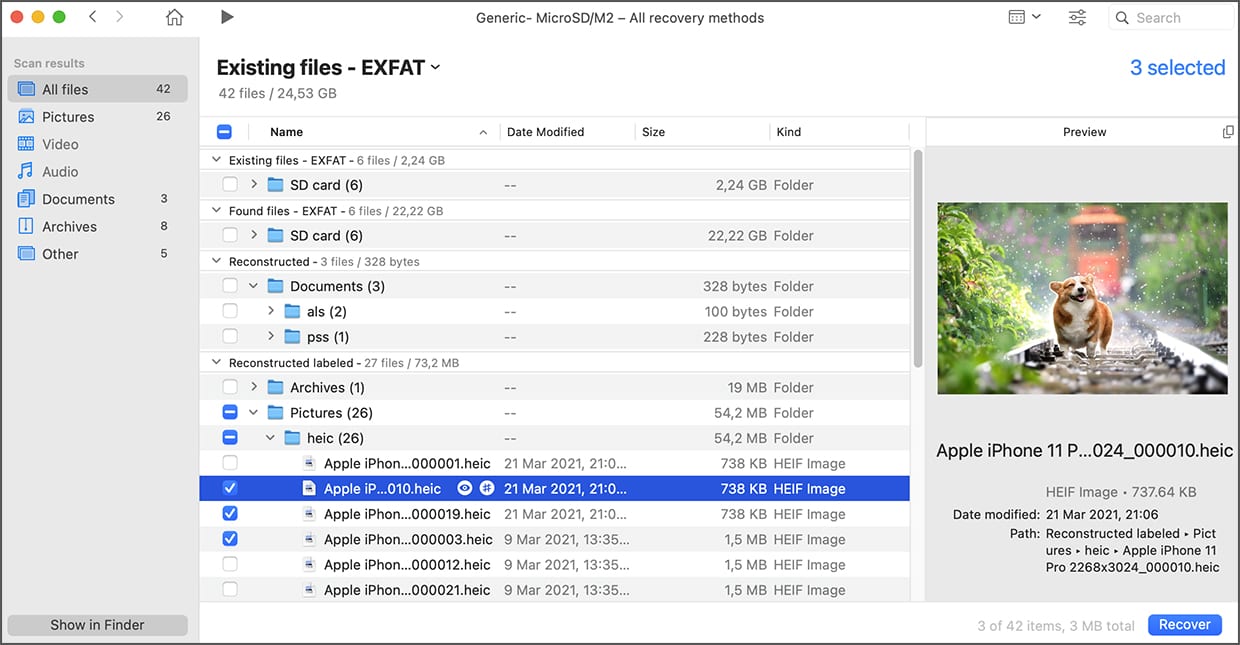Image resolution: width=1240 pixels, height=645 pixels.
Task: Toggle the Pictures (26) checkbox
Action: pyautogui.click(x=230, y=413)
